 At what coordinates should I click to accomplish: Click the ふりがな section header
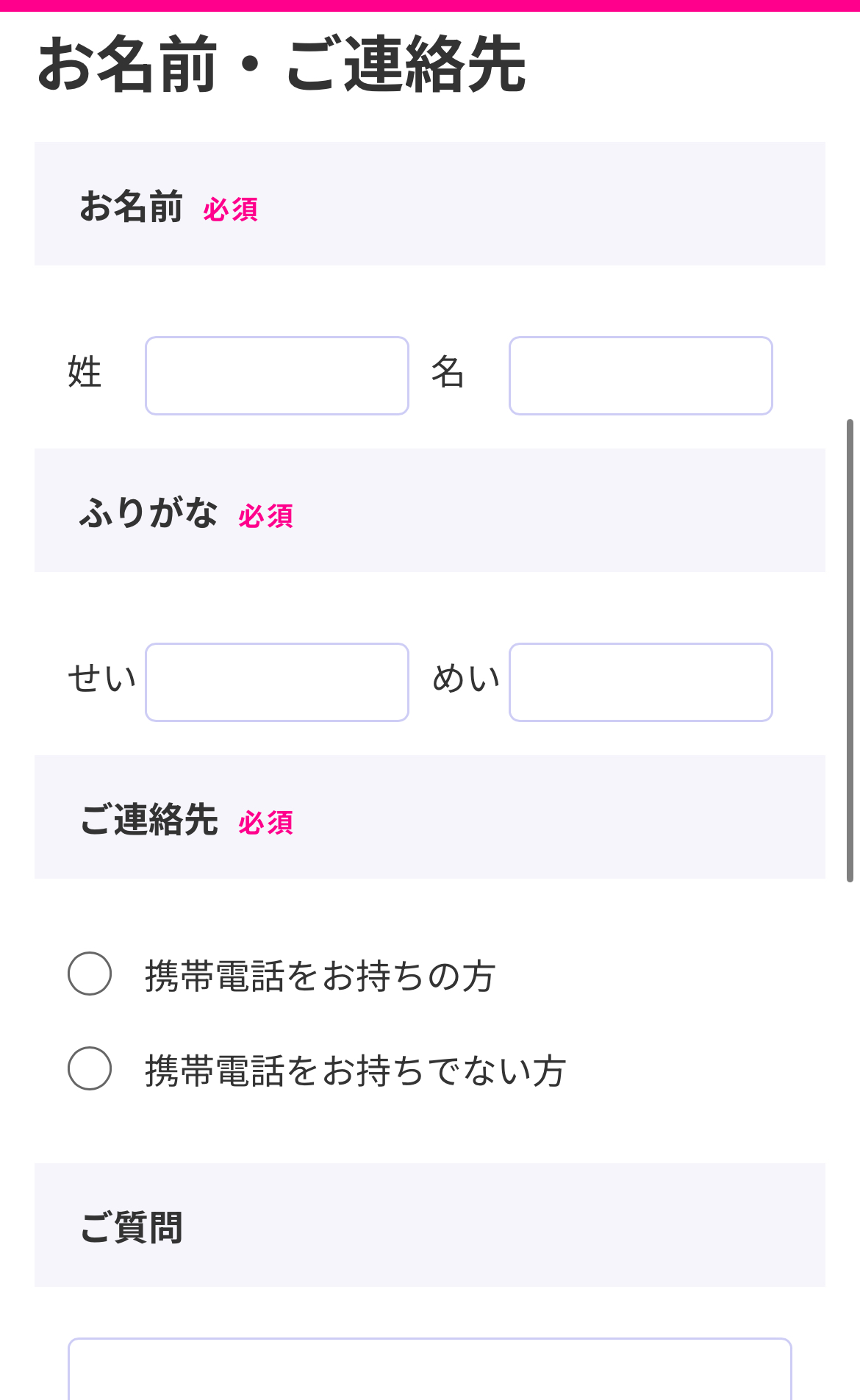151,512
